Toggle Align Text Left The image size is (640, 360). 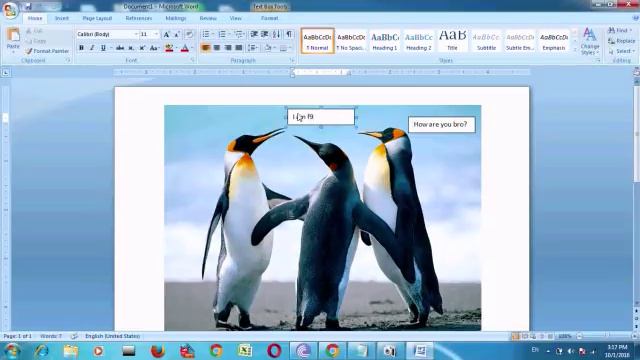[206, 48]
